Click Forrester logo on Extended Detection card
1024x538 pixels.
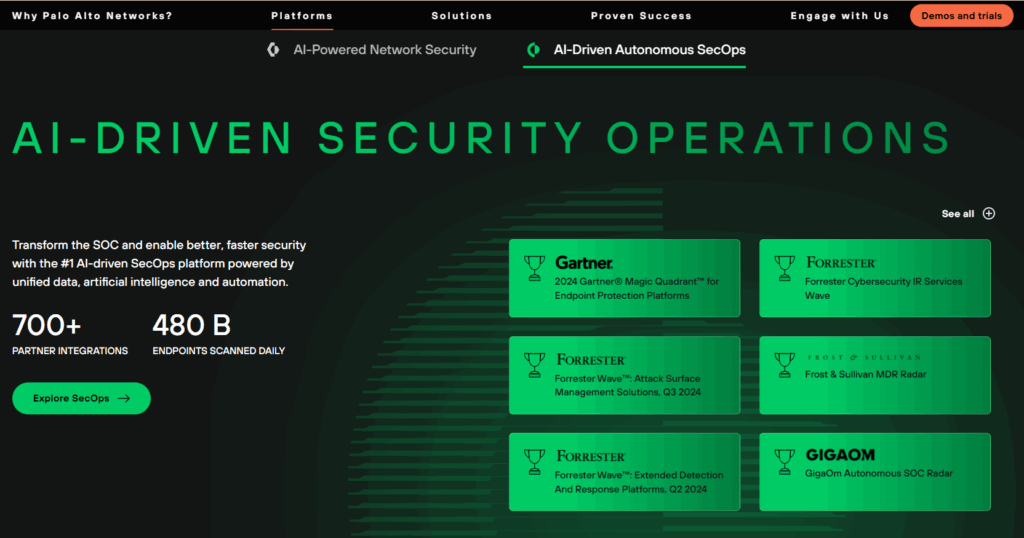tap(590, 456)
